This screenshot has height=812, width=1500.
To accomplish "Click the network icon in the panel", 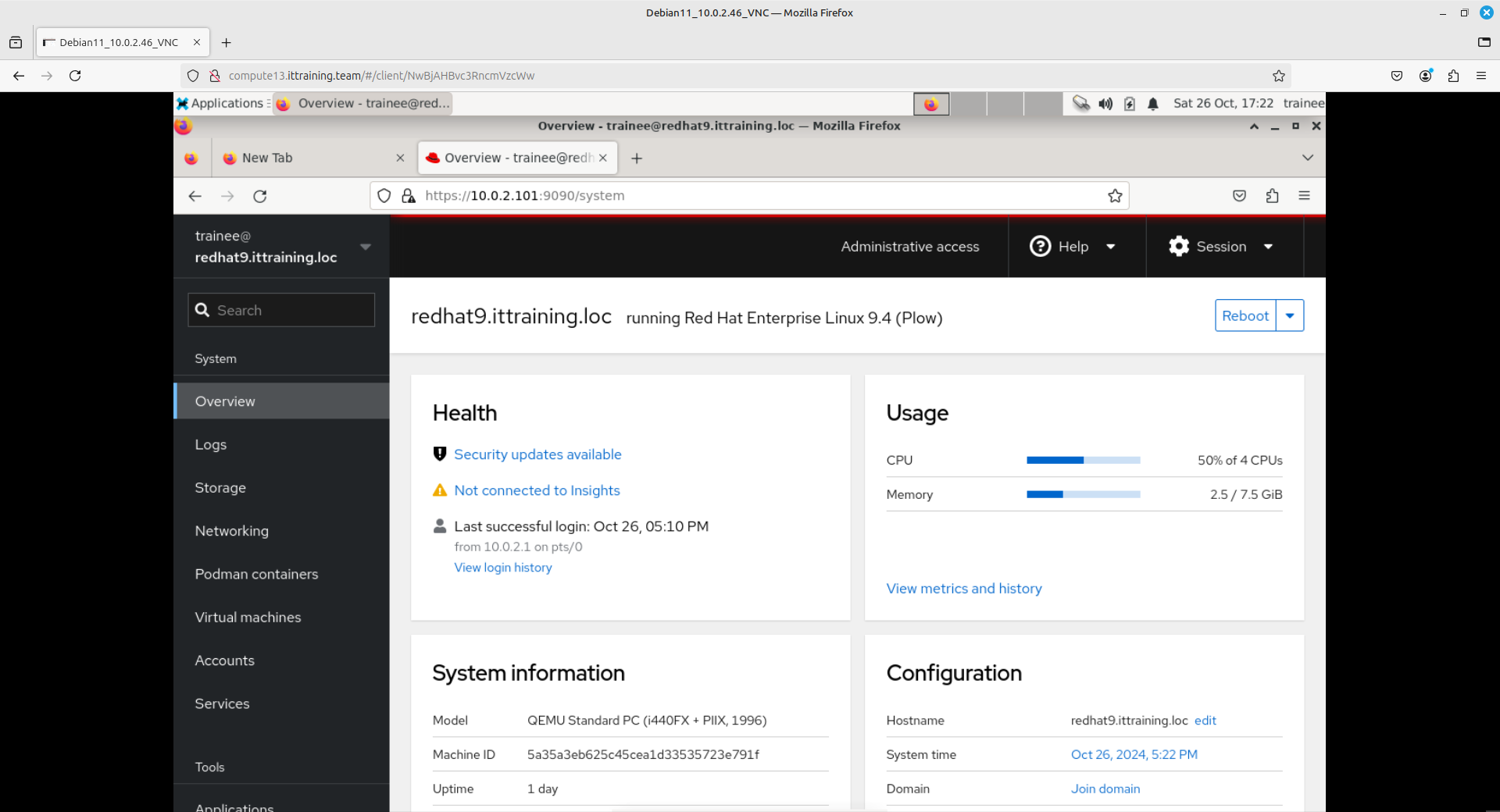I will point(1081,103).
